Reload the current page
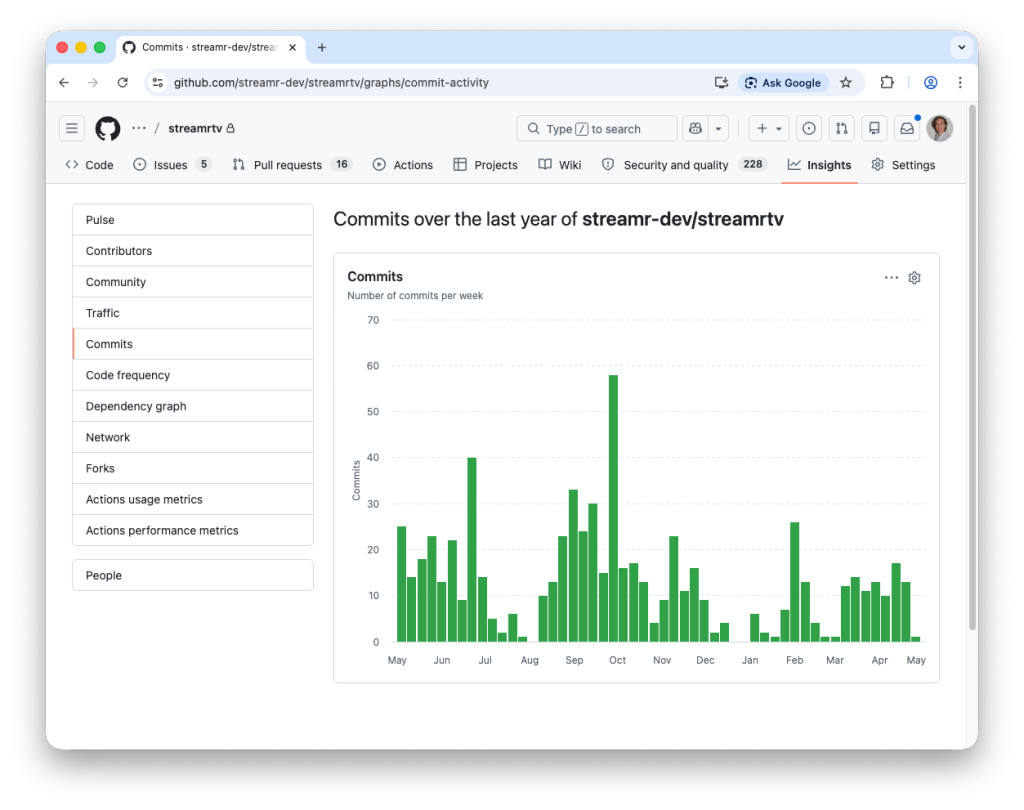 122,82
